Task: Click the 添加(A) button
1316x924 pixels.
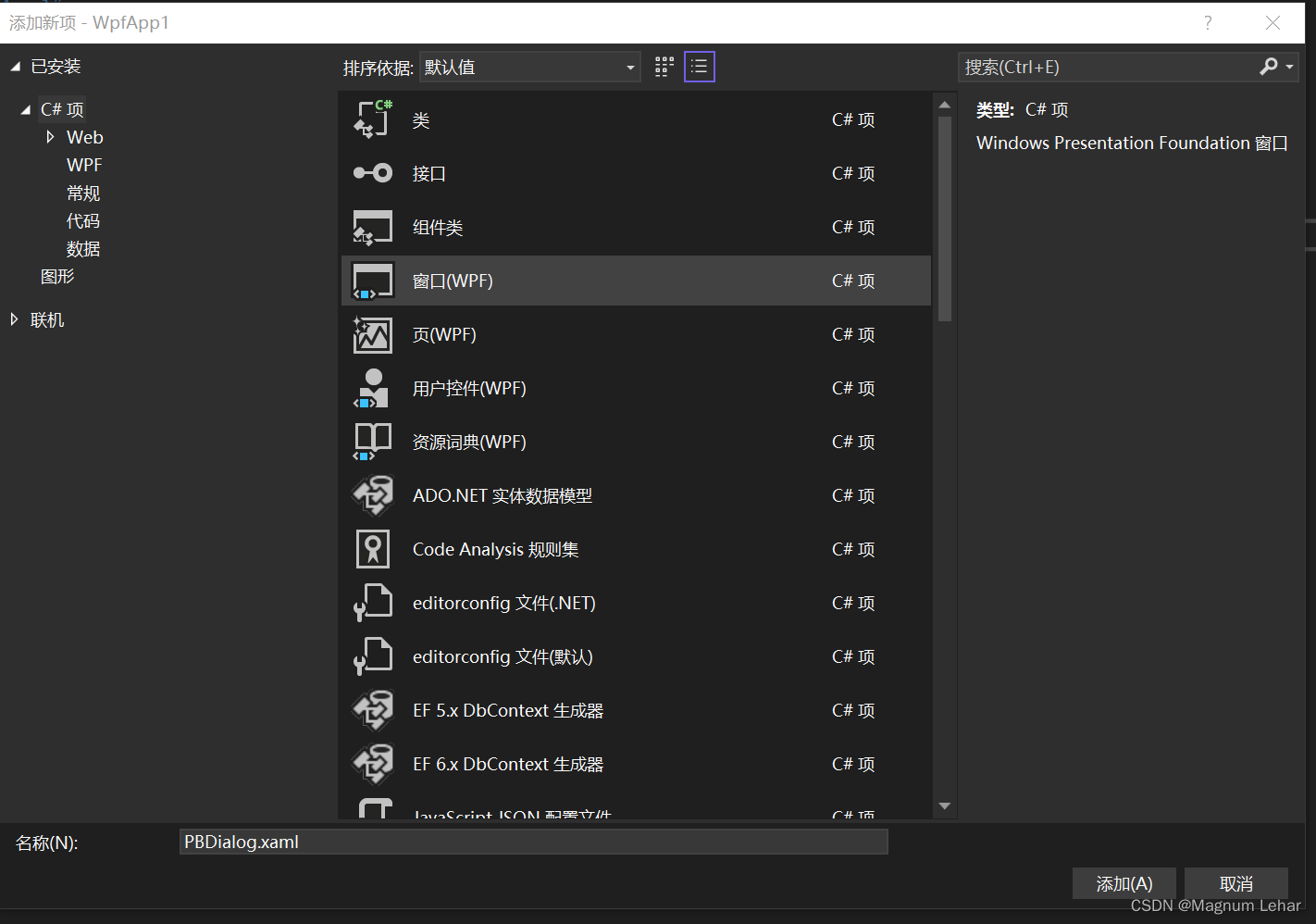Action: (1124, 882)
